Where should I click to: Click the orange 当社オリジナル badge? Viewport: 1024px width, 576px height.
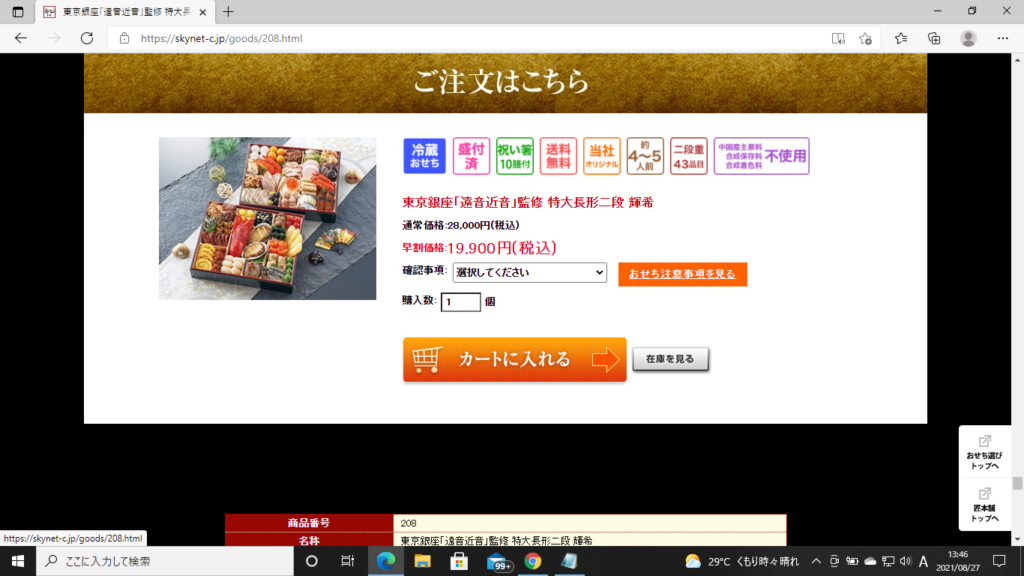601,156
